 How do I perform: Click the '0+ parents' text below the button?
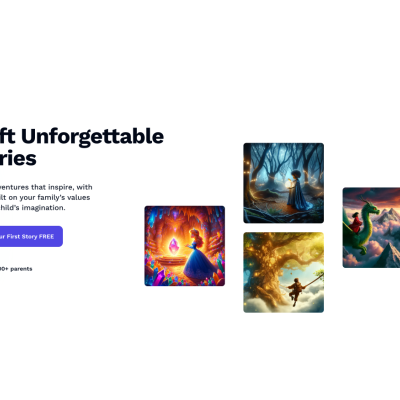pos(16,269)
